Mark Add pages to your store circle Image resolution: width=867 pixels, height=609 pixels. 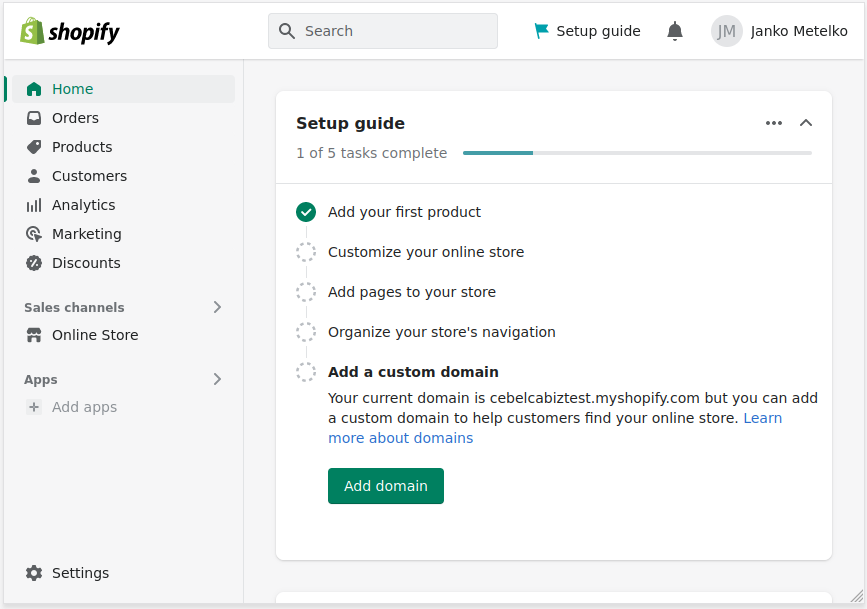[306, 292]
